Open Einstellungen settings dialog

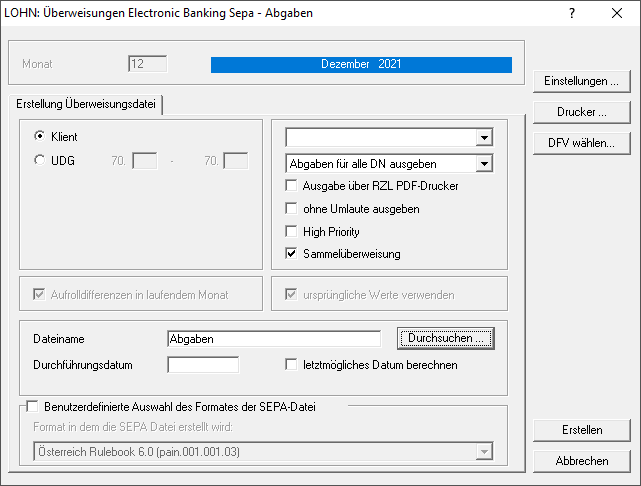pos(581,81)
